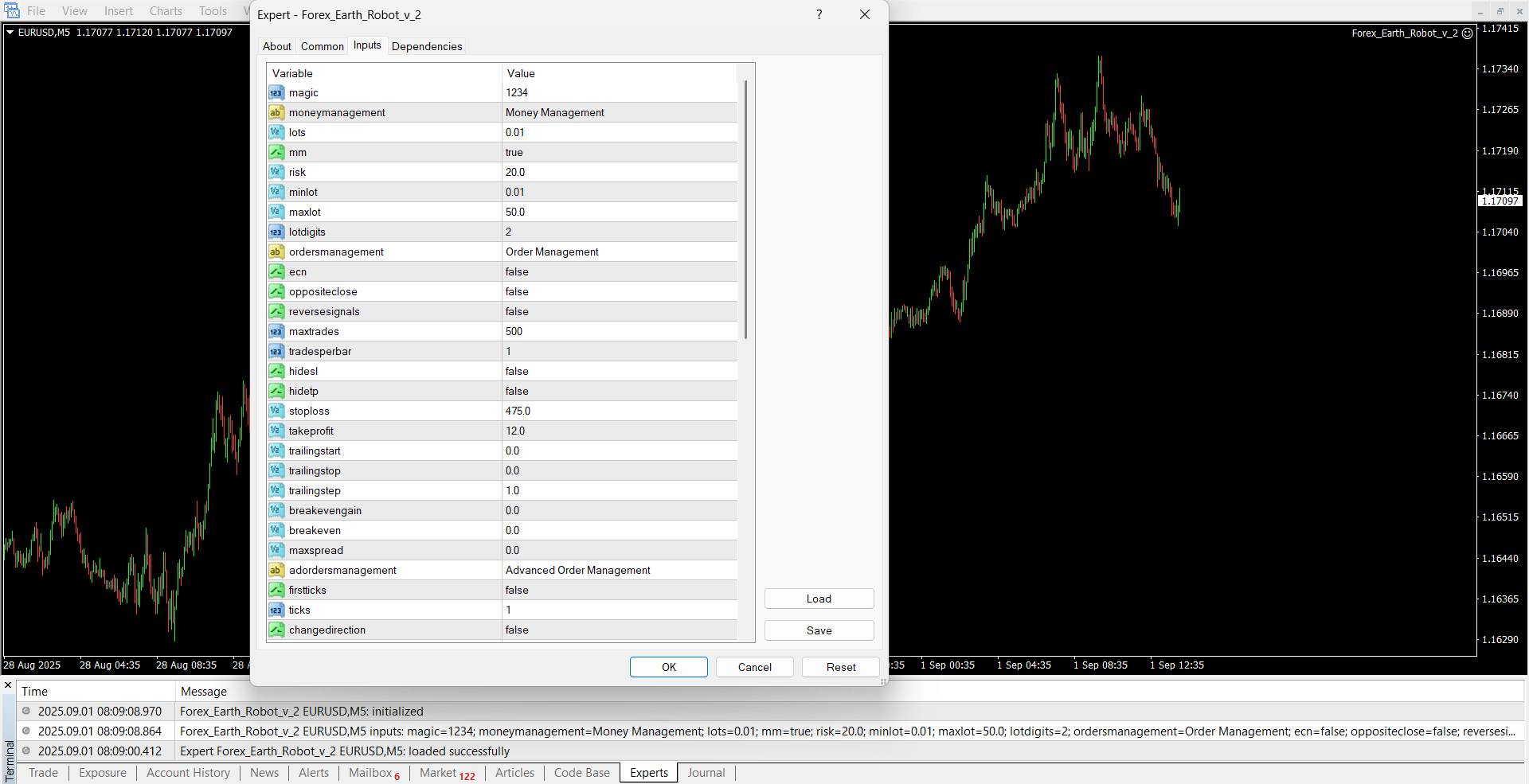Click the double-type icon next to lots

(276, 133)
